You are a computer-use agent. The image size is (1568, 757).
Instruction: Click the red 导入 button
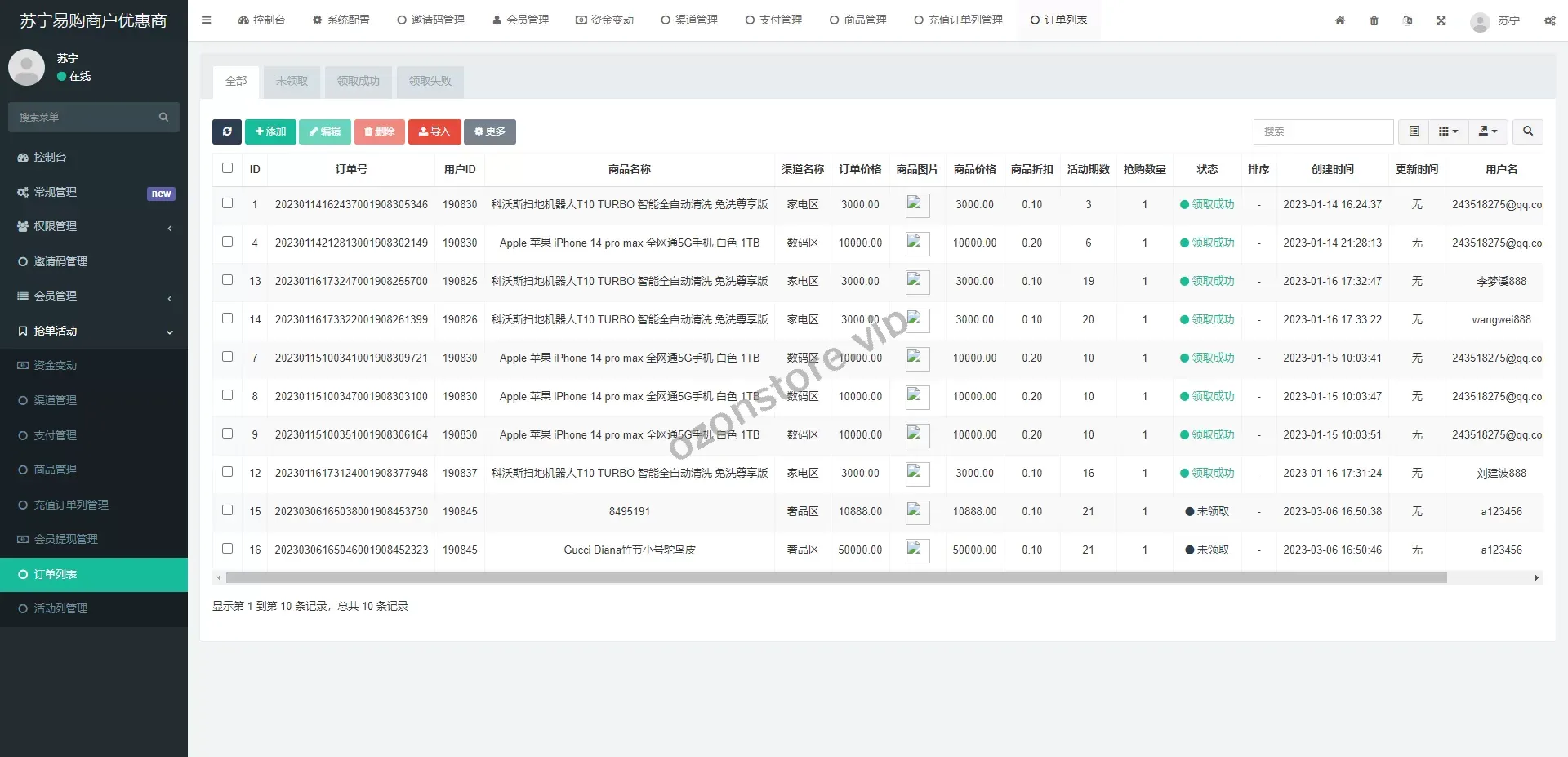click(x=434, y=131)
